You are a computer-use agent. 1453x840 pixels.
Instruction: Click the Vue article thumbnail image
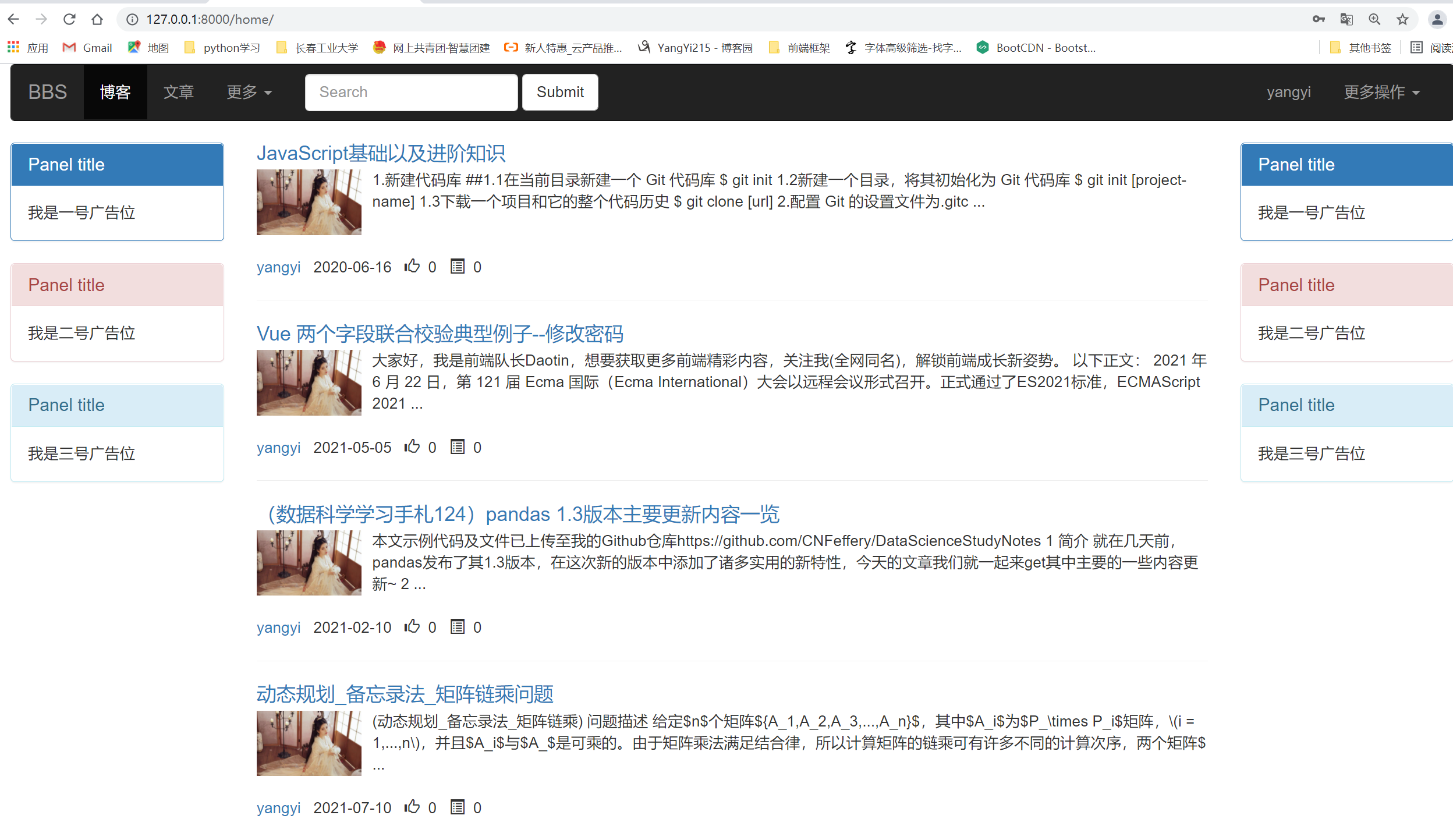point(309,382)
